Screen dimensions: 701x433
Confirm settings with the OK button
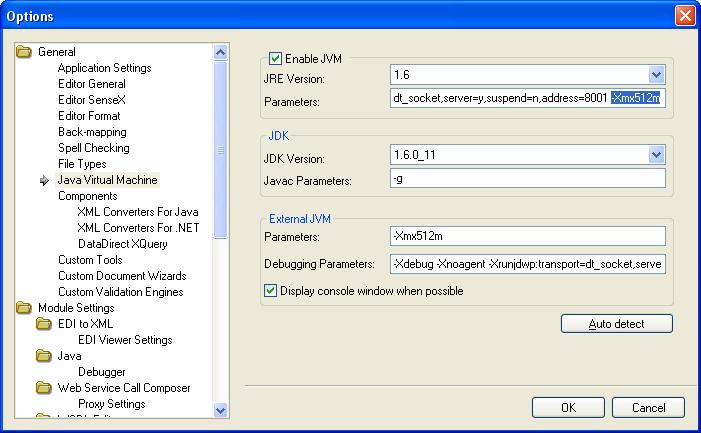(568, 408)
